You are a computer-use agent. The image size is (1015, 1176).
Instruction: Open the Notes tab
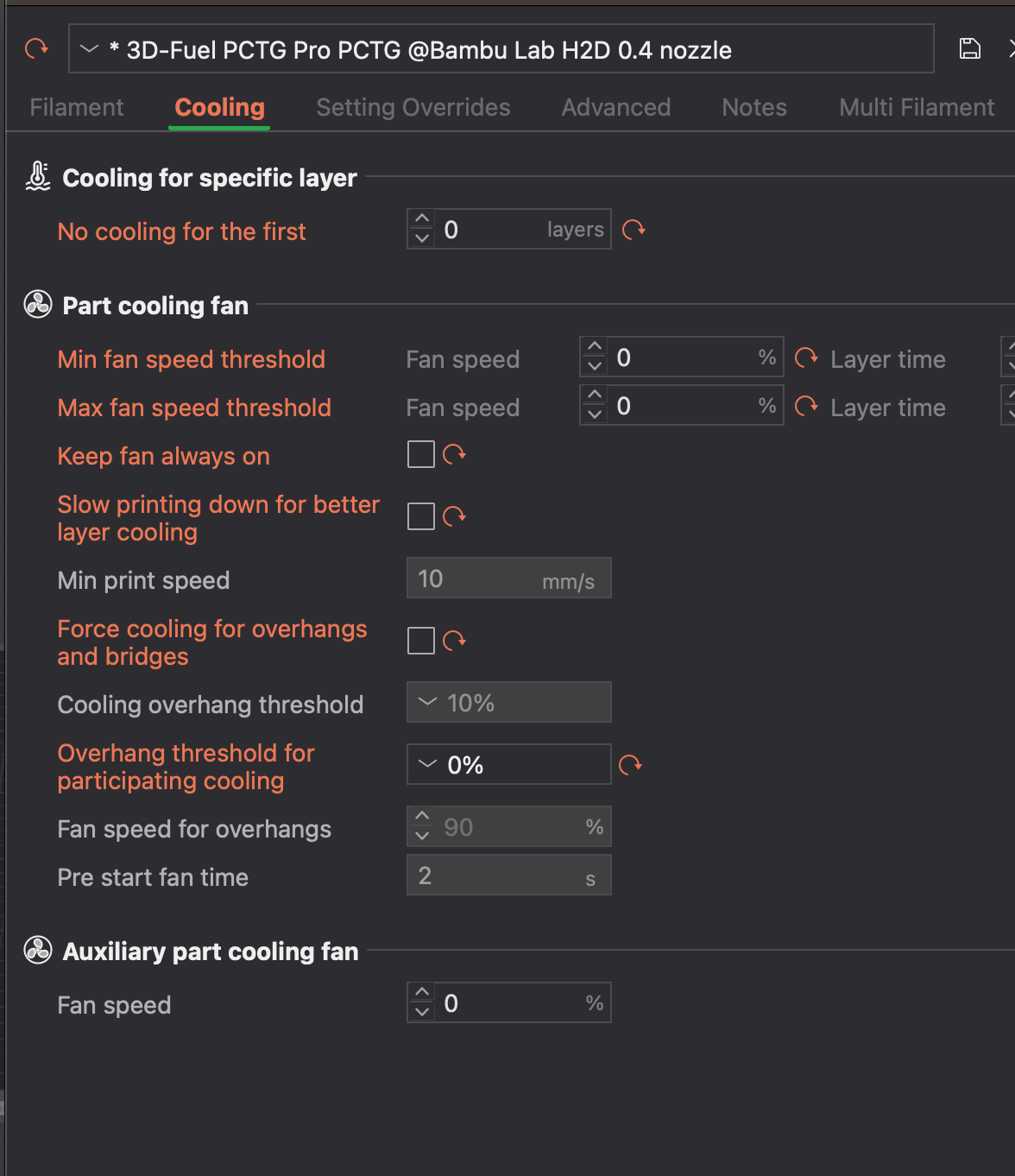754,107
